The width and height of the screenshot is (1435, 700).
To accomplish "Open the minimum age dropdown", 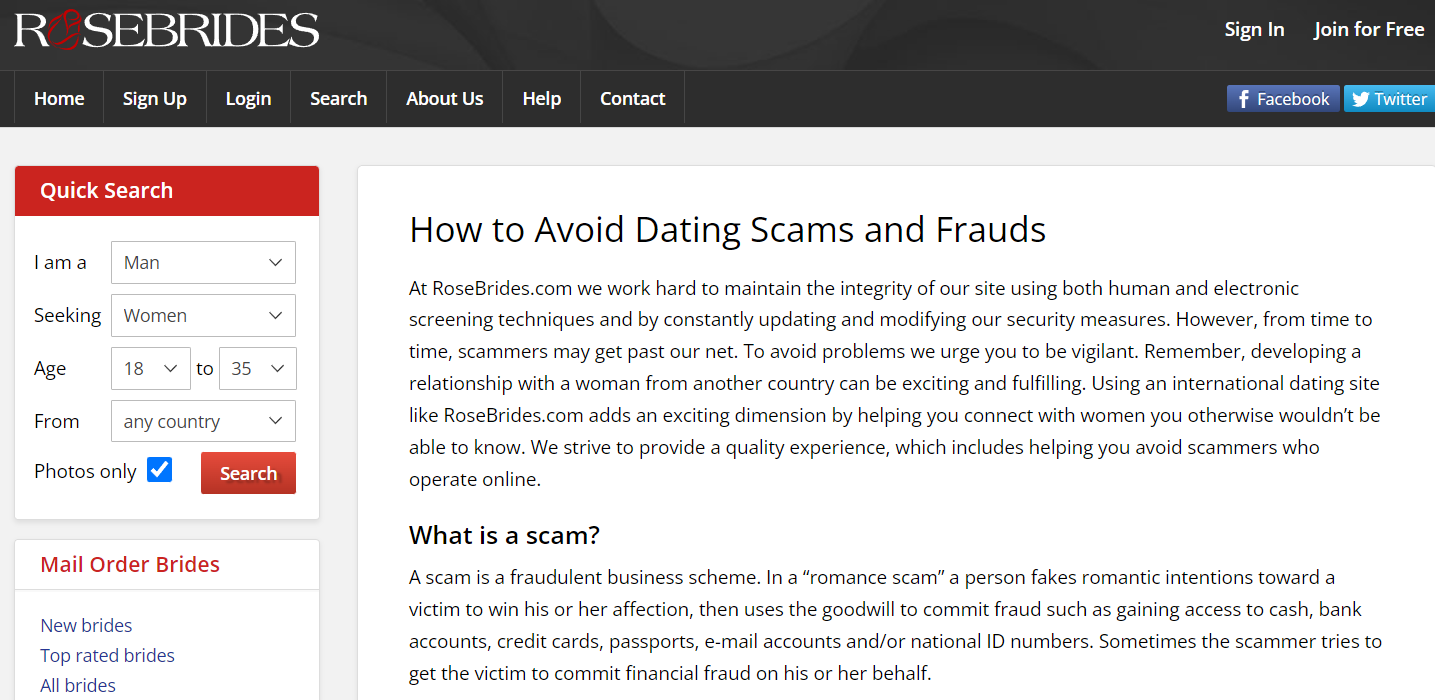I will [x=150, y=368].
